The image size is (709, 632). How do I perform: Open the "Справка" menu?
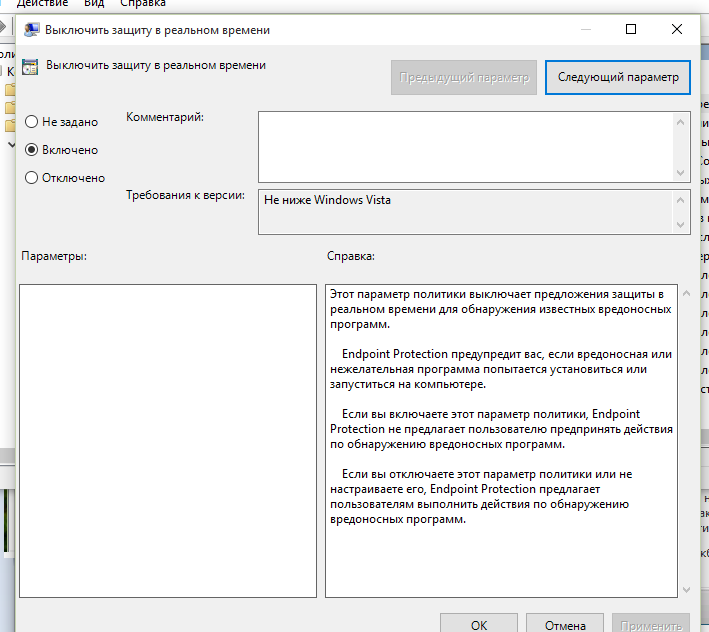pyautogui.click(x=143, y=4)
